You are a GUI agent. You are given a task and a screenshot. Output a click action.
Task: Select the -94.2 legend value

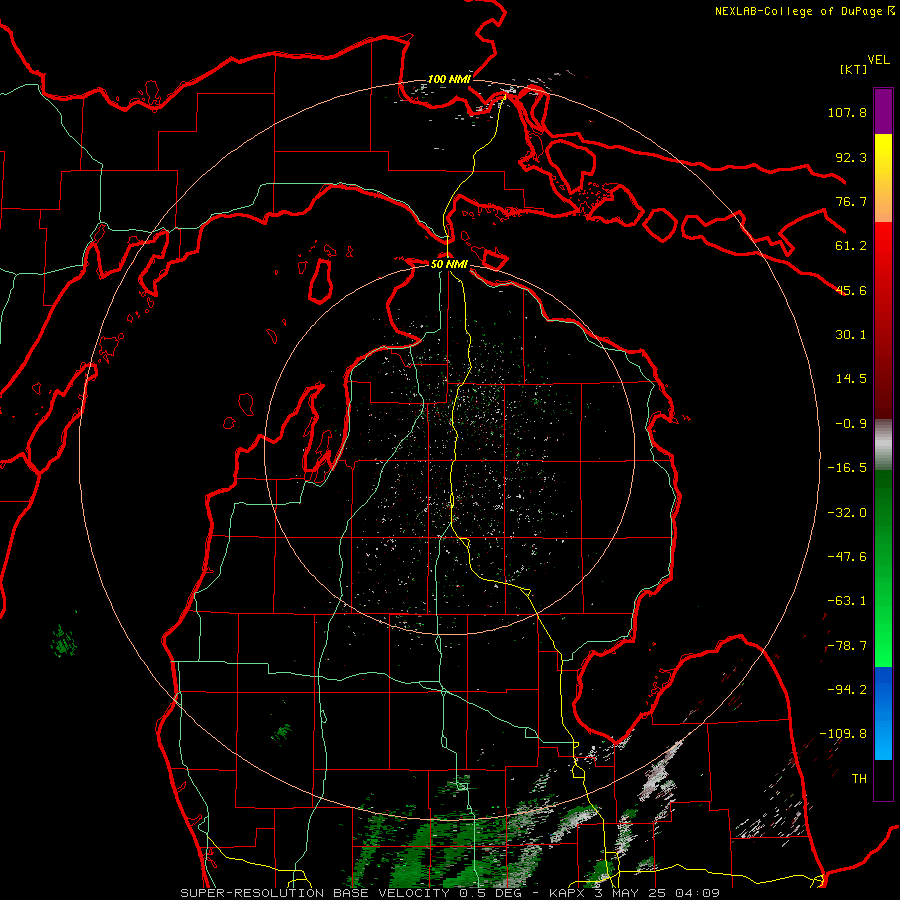(x=847, y=690)
